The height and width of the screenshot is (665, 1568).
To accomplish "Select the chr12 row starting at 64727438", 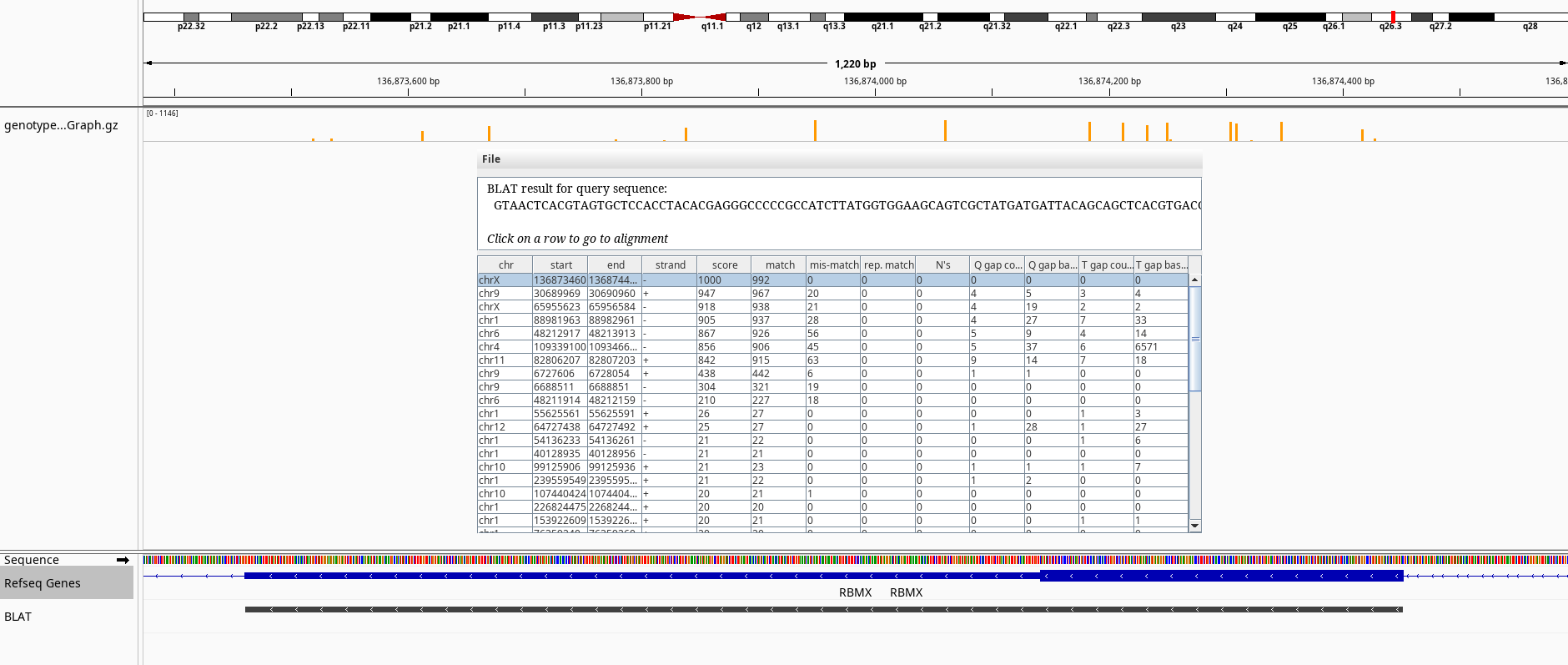I will (x=832, y=427).
